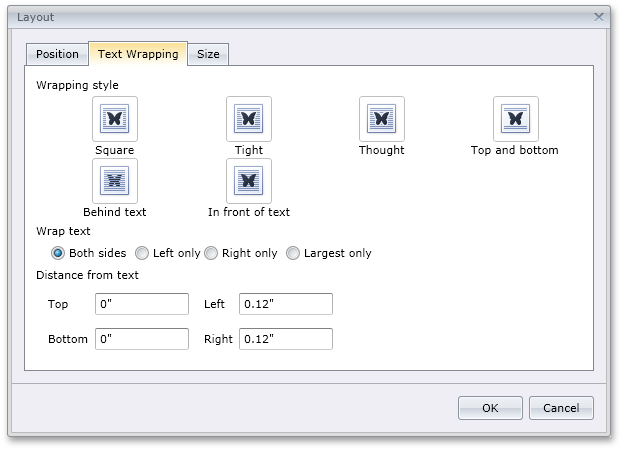Screen dimensions: 624x452
Task: Choose the Behind text wrapping icon
Action: pyautogui.click(x=115, y=181)
